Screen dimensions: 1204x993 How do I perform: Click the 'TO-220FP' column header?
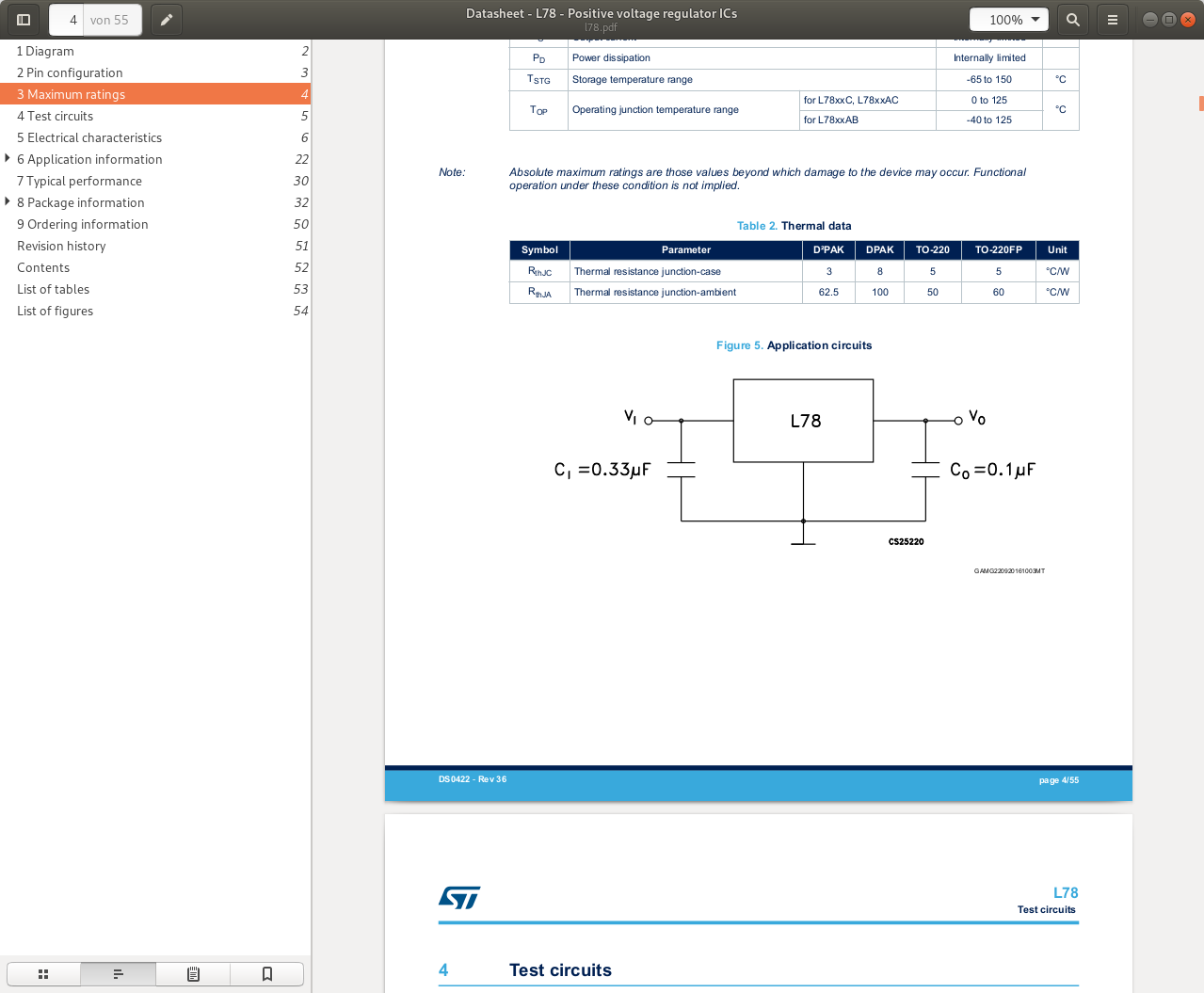tap(998, 249)
